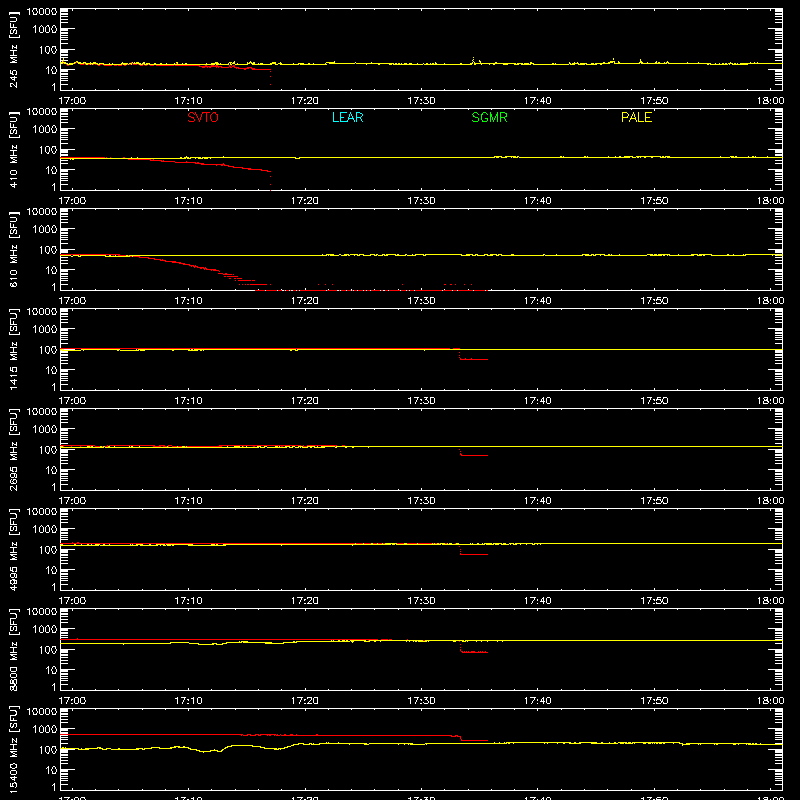Click 18:00 under the 245 MHz panel
The width and height of the screenshot is (800, 800).
pos(770,101)
